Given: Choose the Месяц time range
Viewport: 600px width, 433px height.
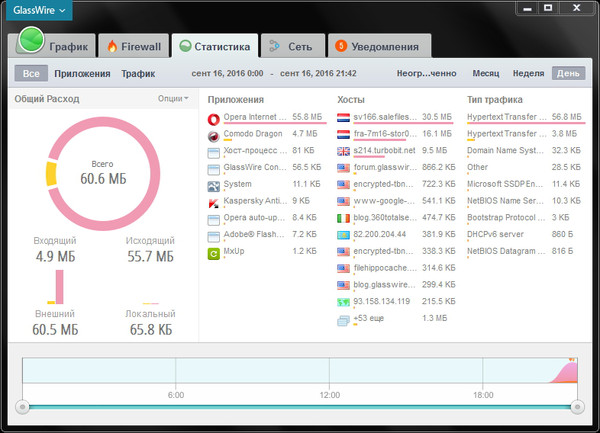Looking at the screenshot, I should point(486,73).
